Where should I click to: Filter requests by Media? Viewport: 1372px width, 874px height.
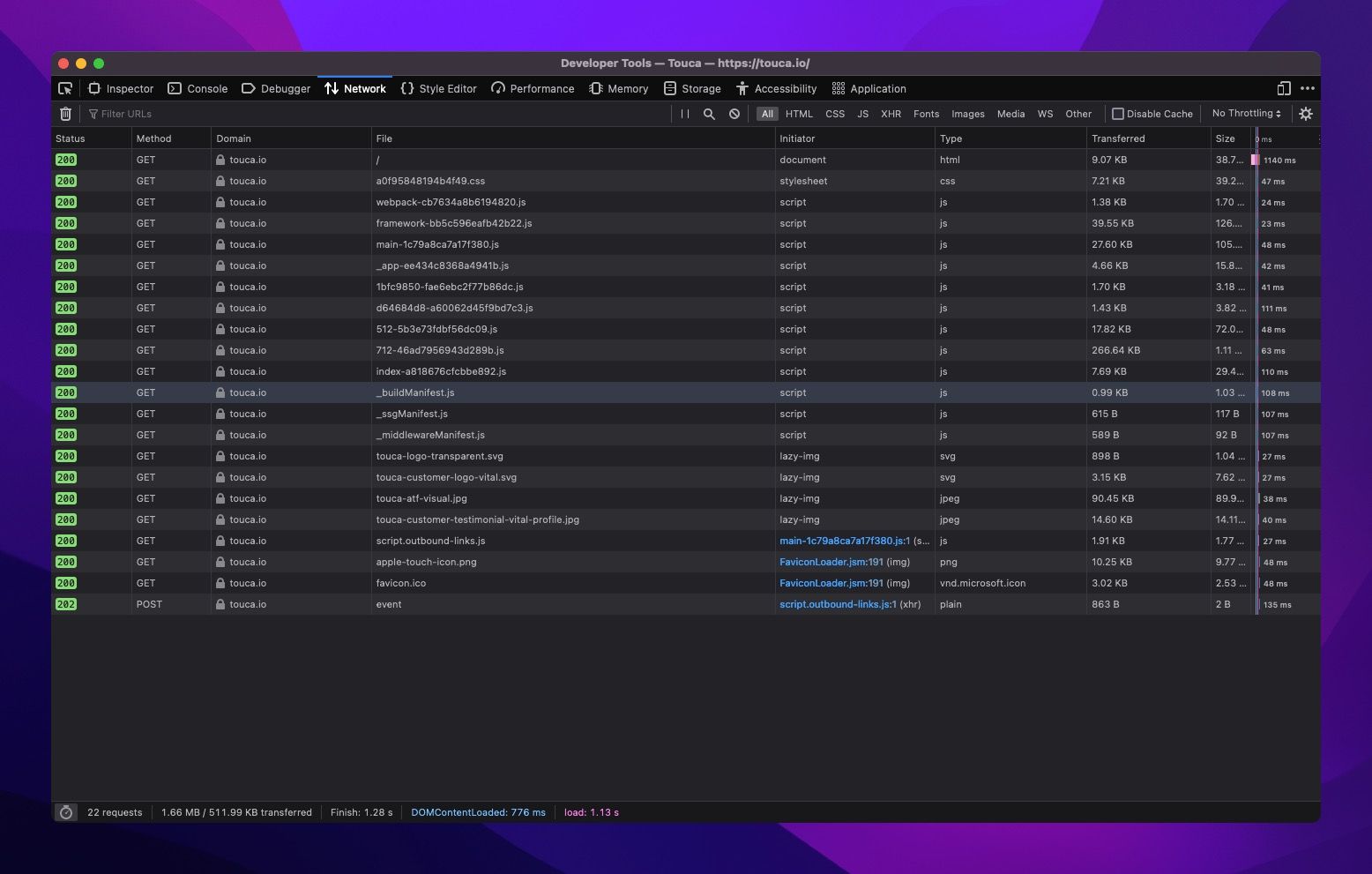pyautogui.click(x=1010, y=114)
